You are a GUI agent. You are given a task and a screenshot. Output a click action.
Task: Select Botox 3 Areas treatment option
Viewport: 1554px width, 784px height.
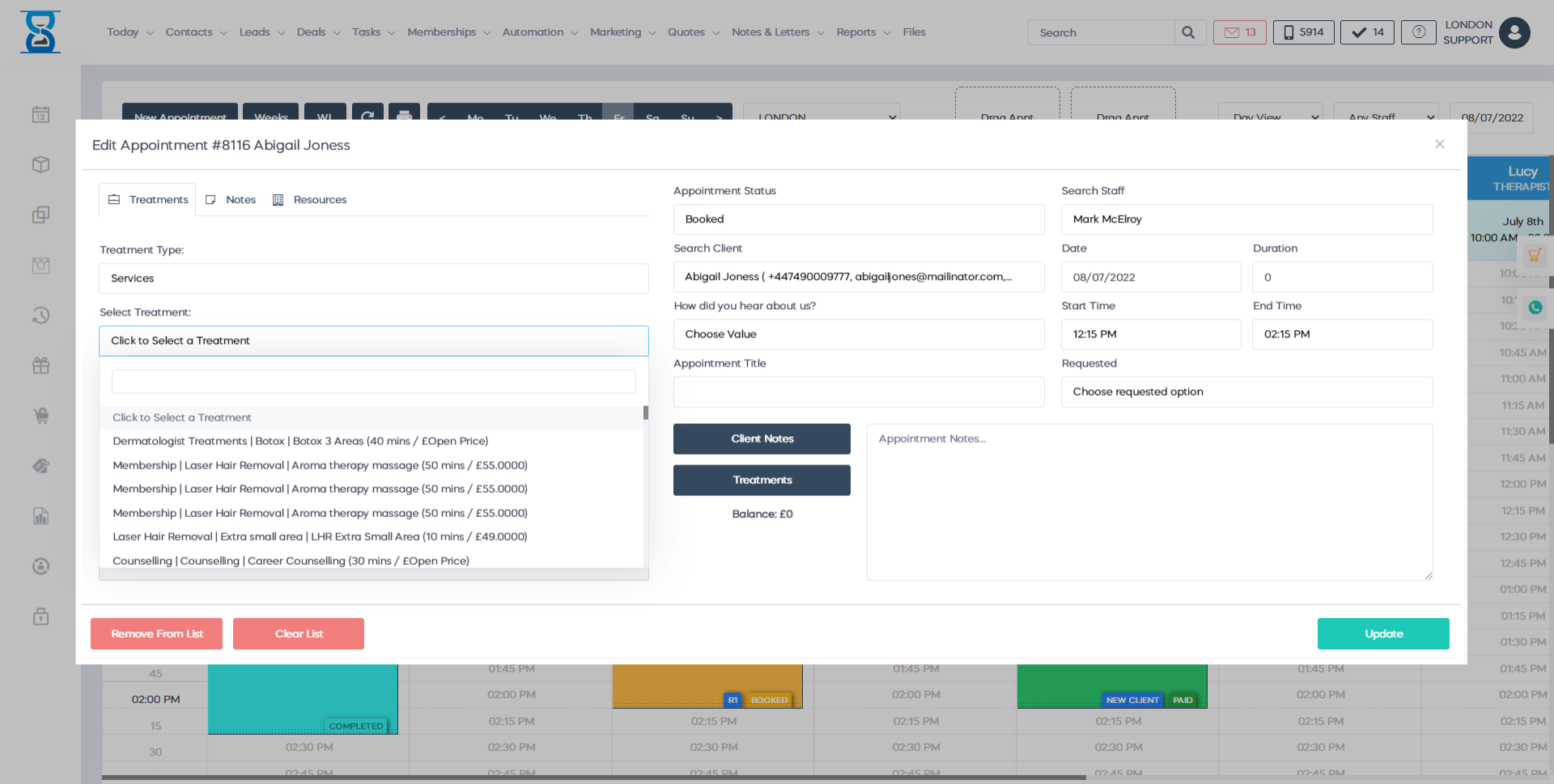300,441
